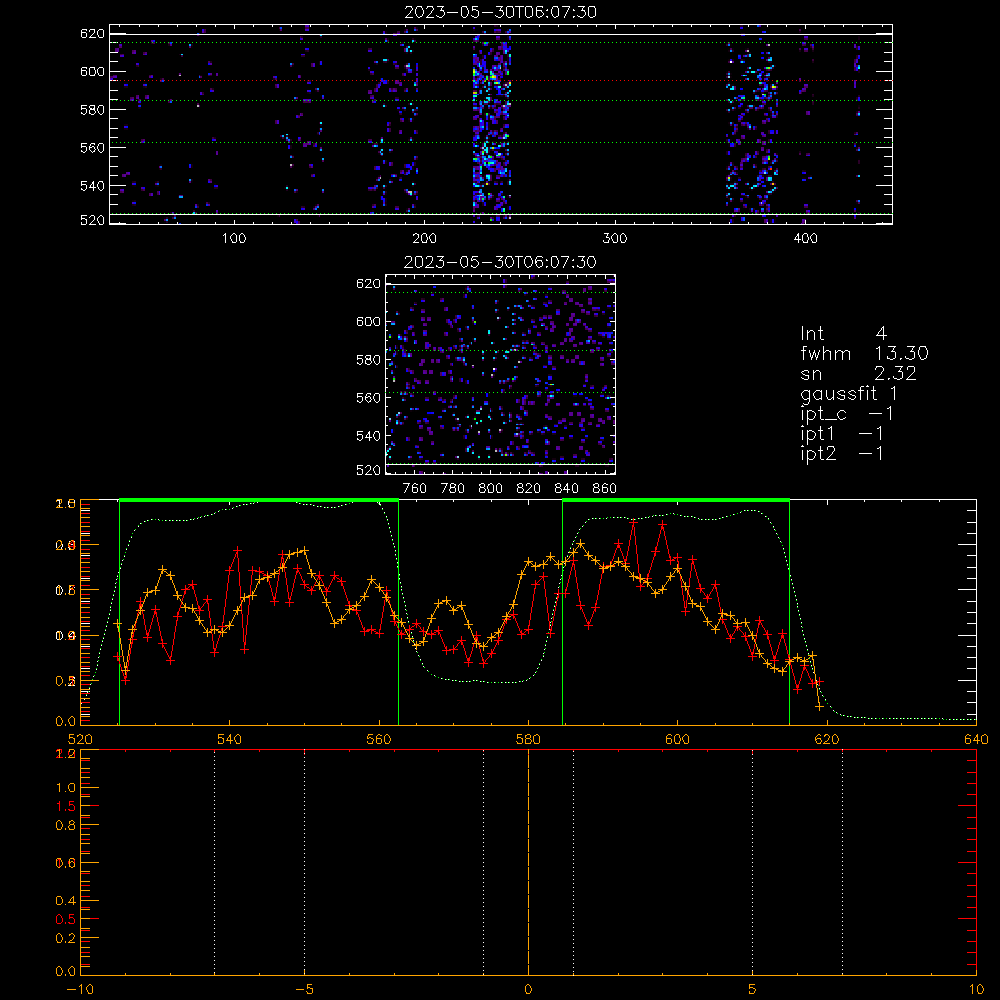The width and height of the screenshot is (1000, 1000).
Task: Click the orange 0.8 y-axis label of bottom plot
Action: [66, 825]
